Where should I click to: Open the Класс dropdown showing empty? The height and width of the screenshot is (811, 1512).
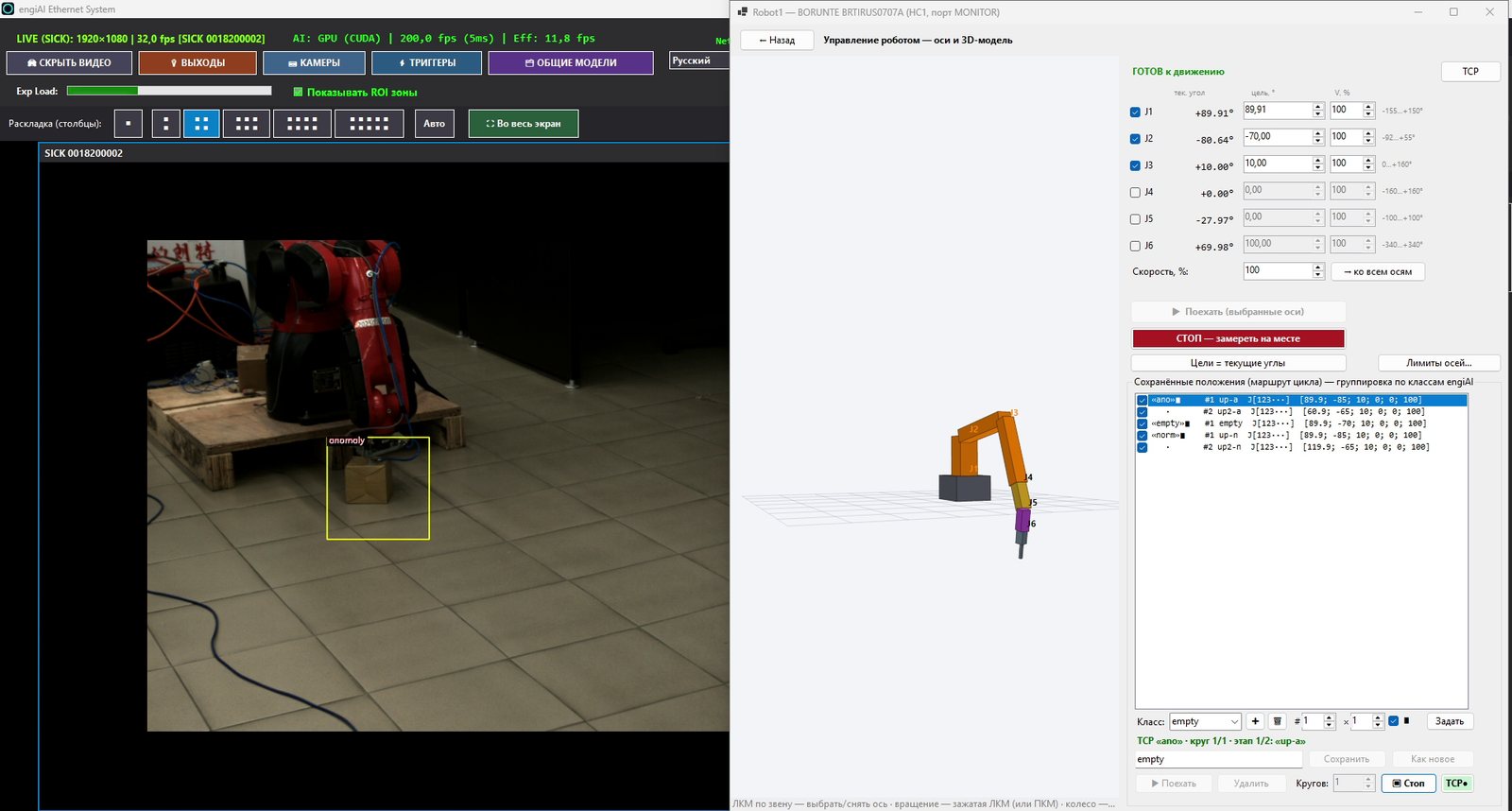coord(1205,721)
